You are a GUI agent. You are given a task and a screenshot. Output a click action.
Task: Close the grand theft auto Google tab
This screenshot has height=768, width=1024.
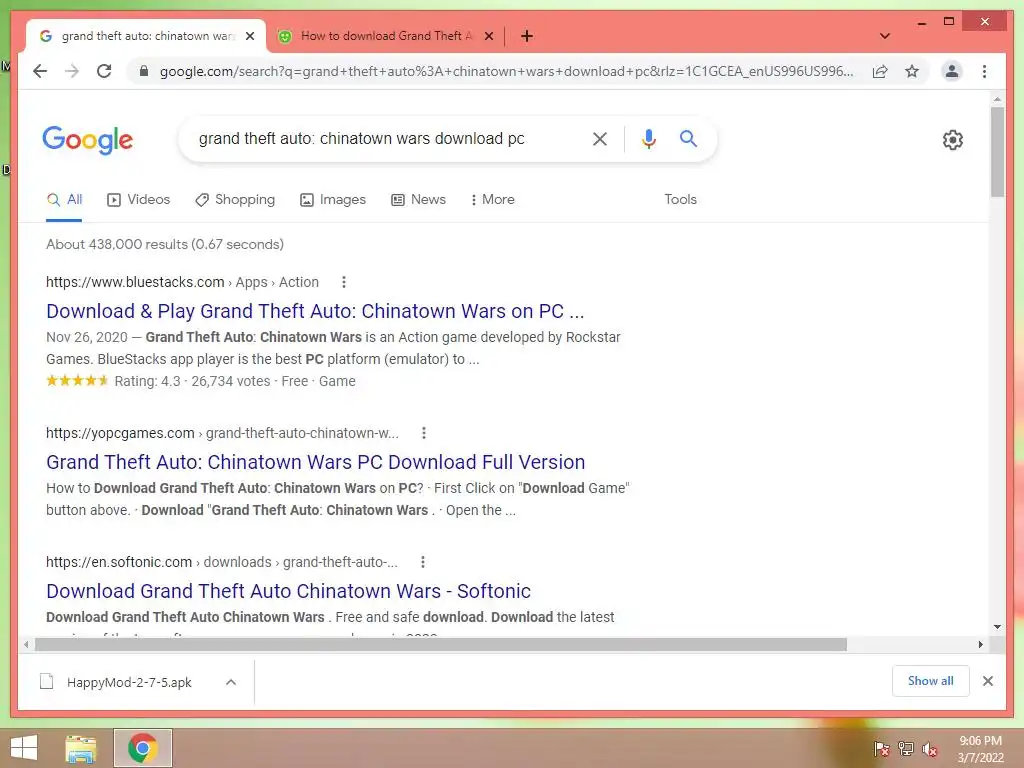[249, 36]
